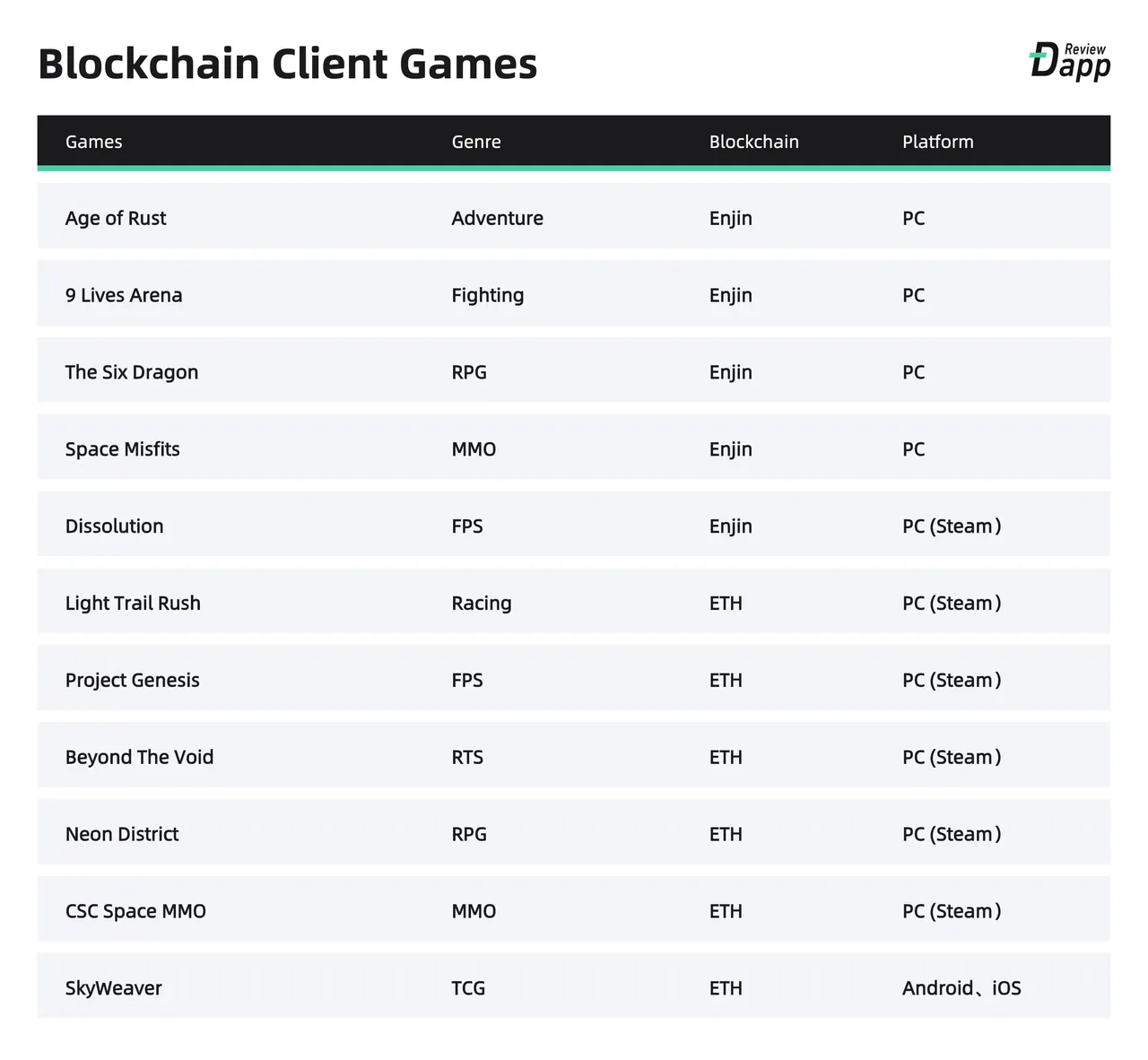Select MMO genre in CSC Space MMO row
This screenshot has width=1148, height=1060.
click(x=474, y=911)
